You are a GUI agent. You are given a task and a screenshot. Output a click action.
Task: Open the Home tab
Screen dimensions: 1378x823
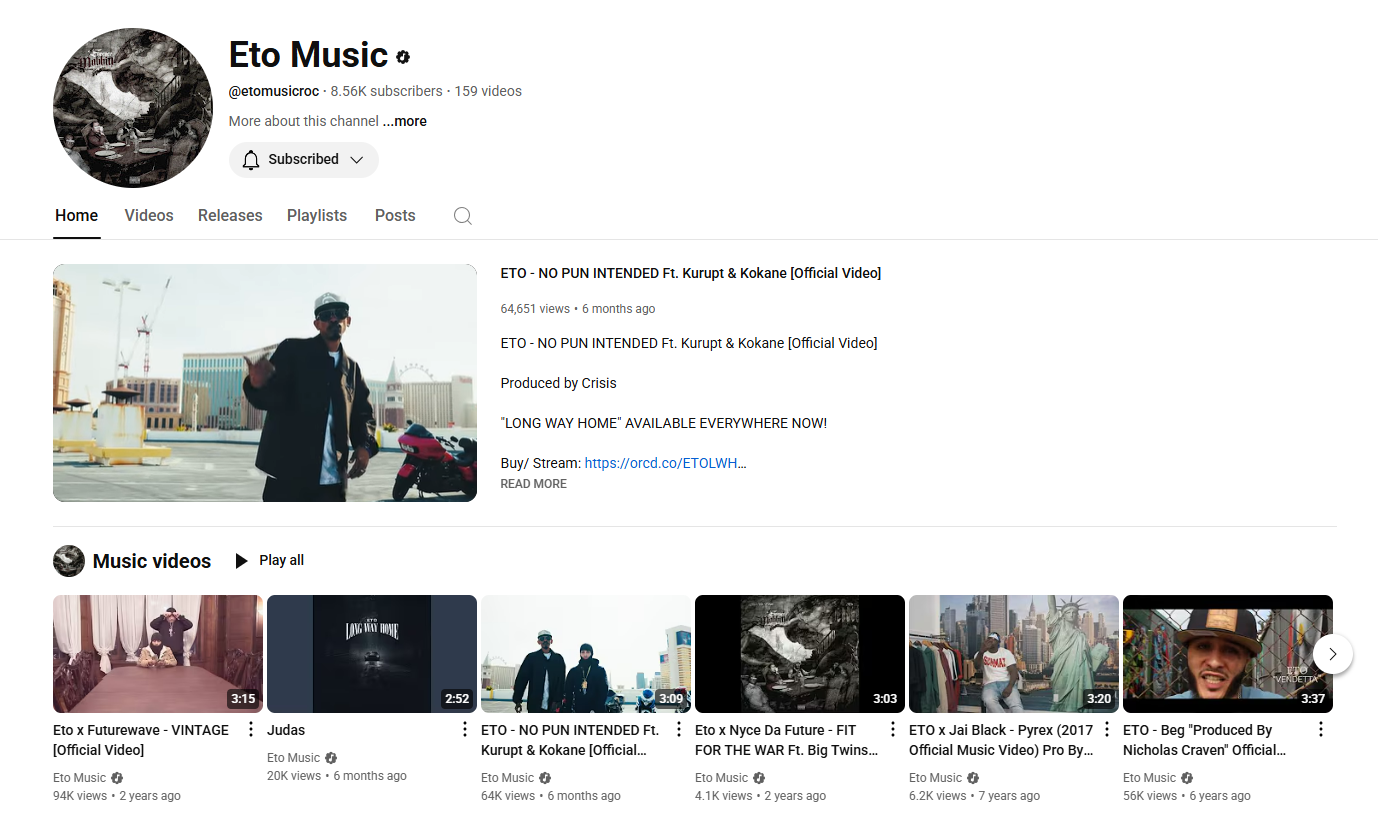[x=77, y=216]
